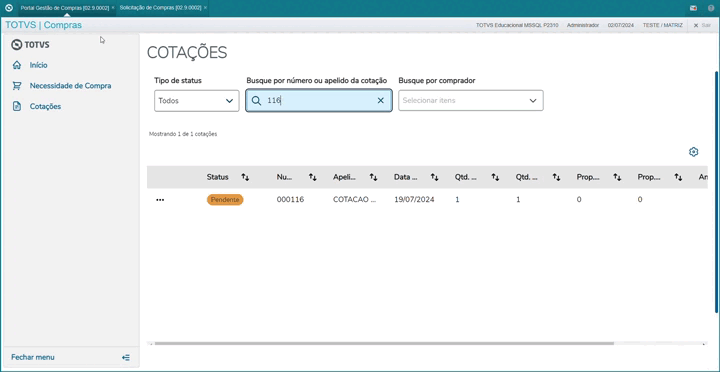The image size is (720, 372).
Task: Switch to Portal Gestão de Compras tab
Action: point(65,8)
